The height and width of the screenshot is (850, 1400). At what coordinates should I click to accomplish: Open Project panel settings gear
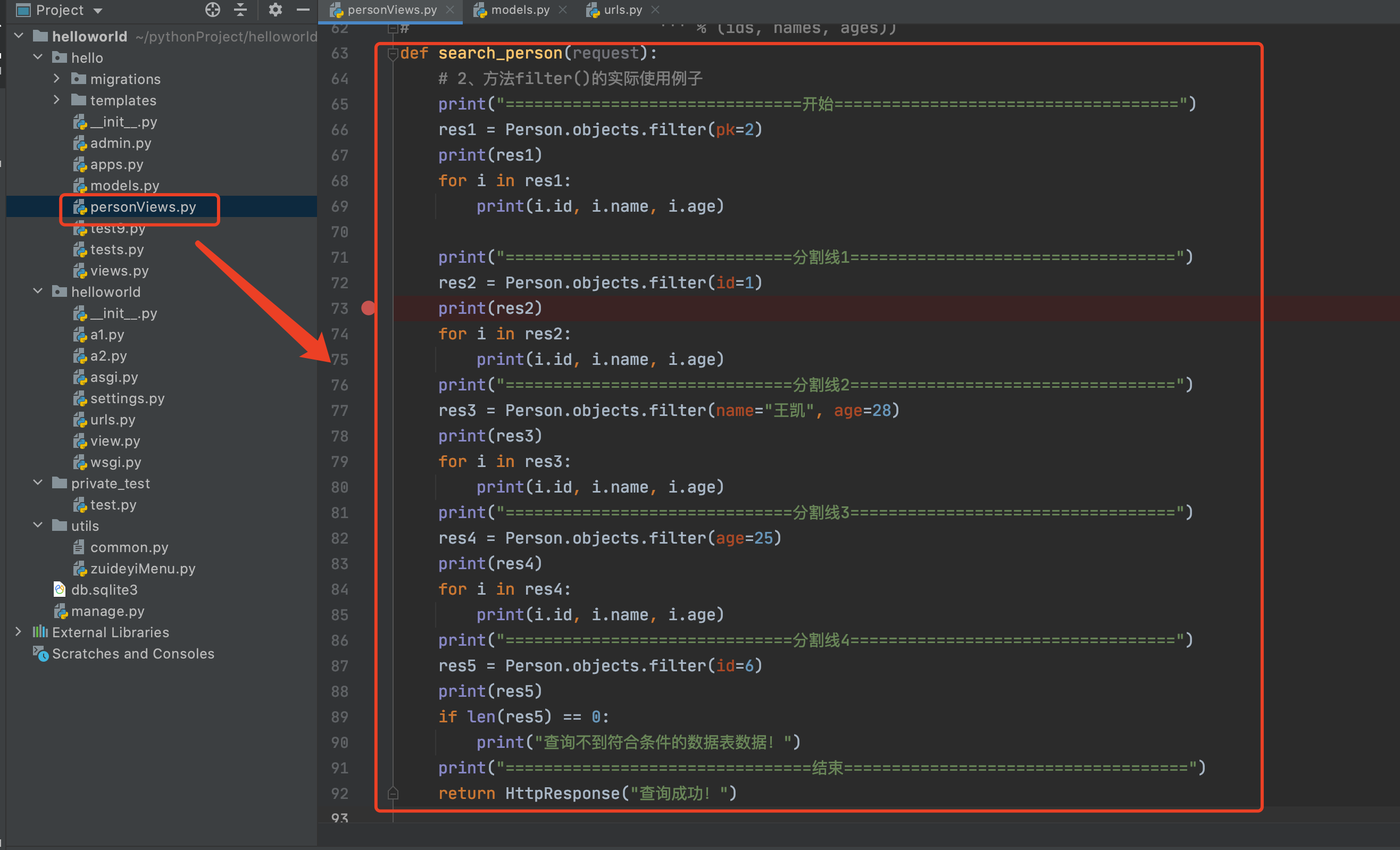coord(275,10)
